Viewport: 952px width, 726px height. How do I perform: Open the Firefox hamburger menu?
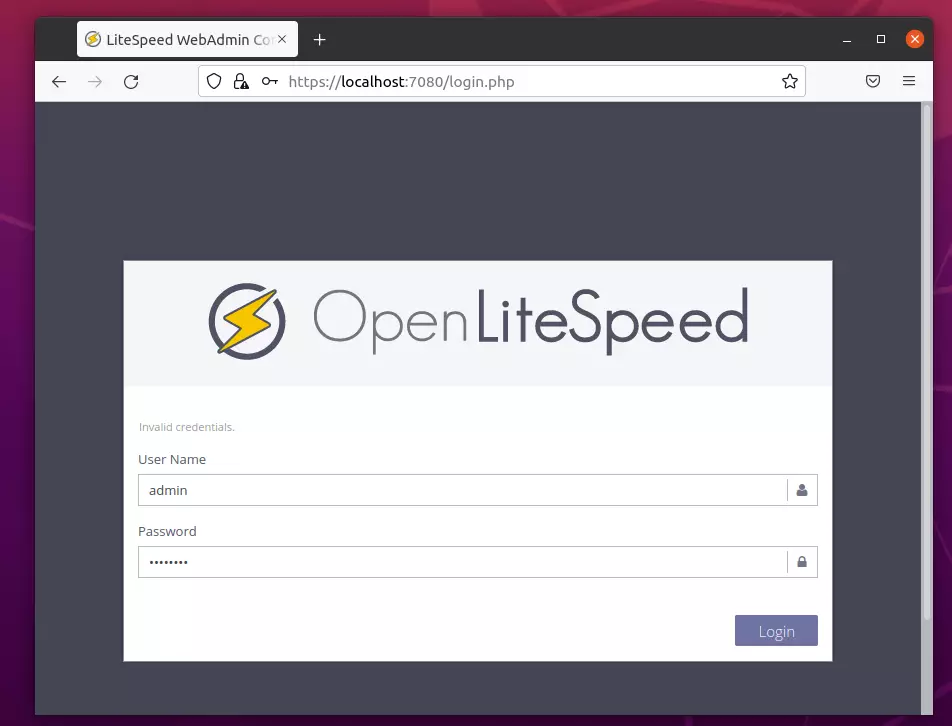pos(908,81)
